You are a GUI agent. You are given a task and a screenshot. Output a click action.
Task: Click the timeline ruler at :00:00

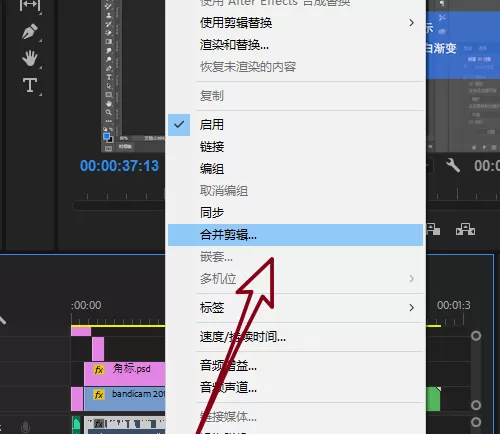[x=86, y=305]
